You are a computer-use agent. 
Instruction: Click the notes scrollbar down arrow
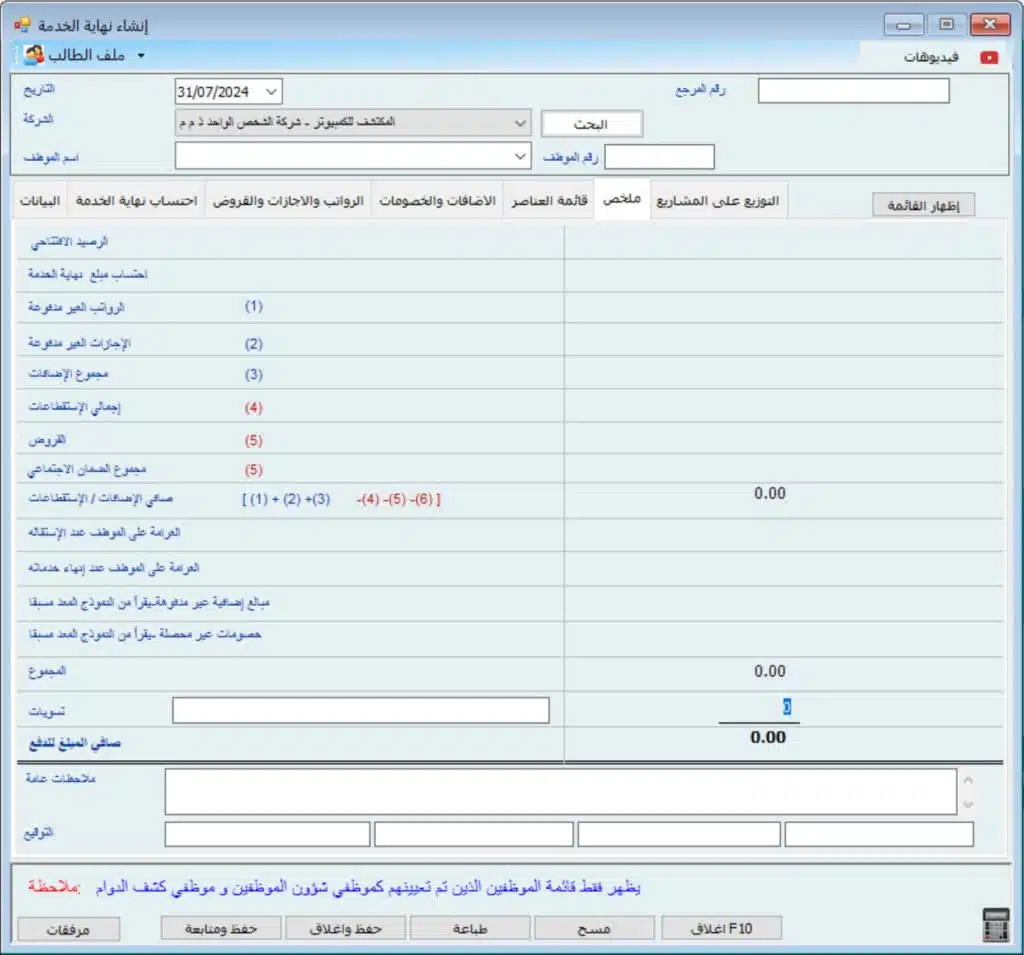(967, 804)
